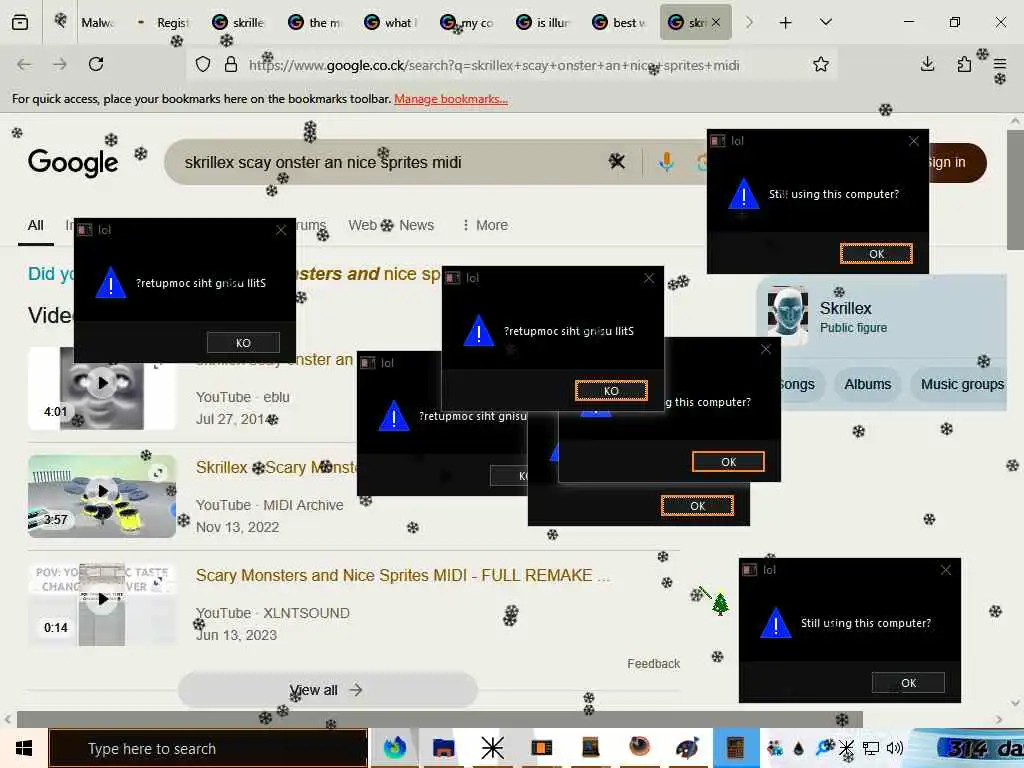
Task: Click the View all videos button
Action: coord(327,690)
